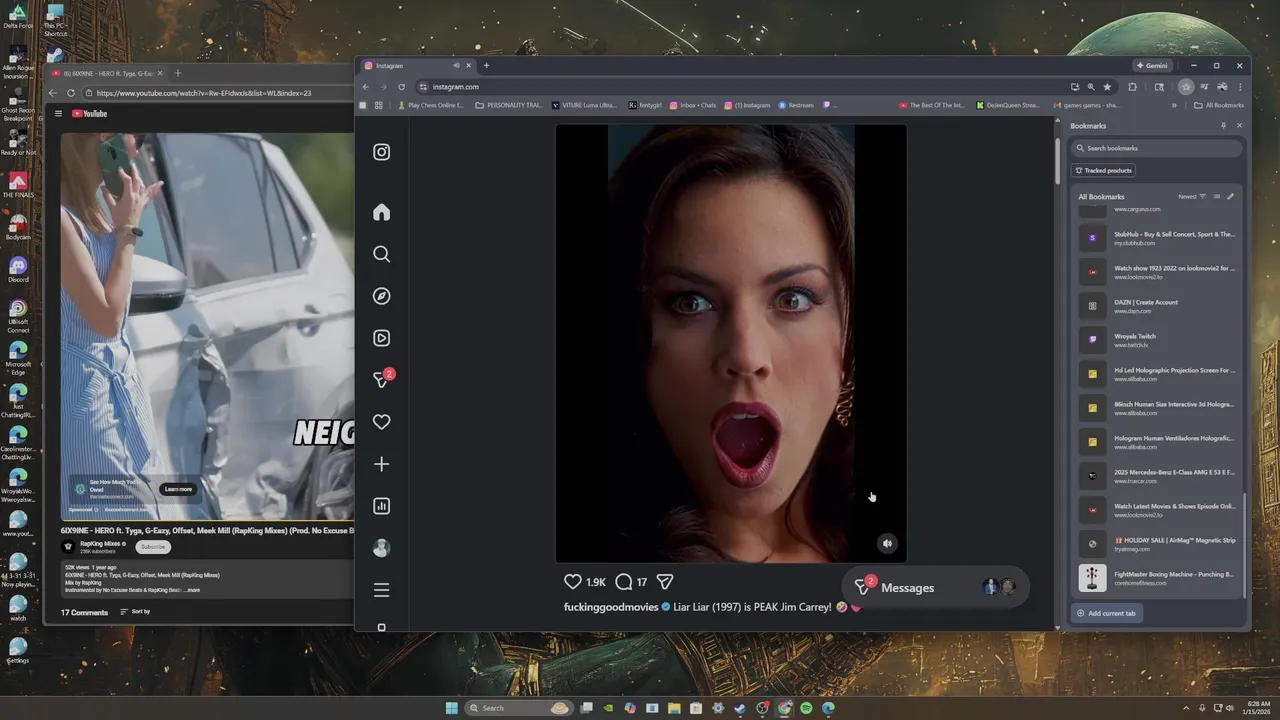1280x720 pixels.
Task: Switch bookmarks panel view layout
Action: 1217,197
